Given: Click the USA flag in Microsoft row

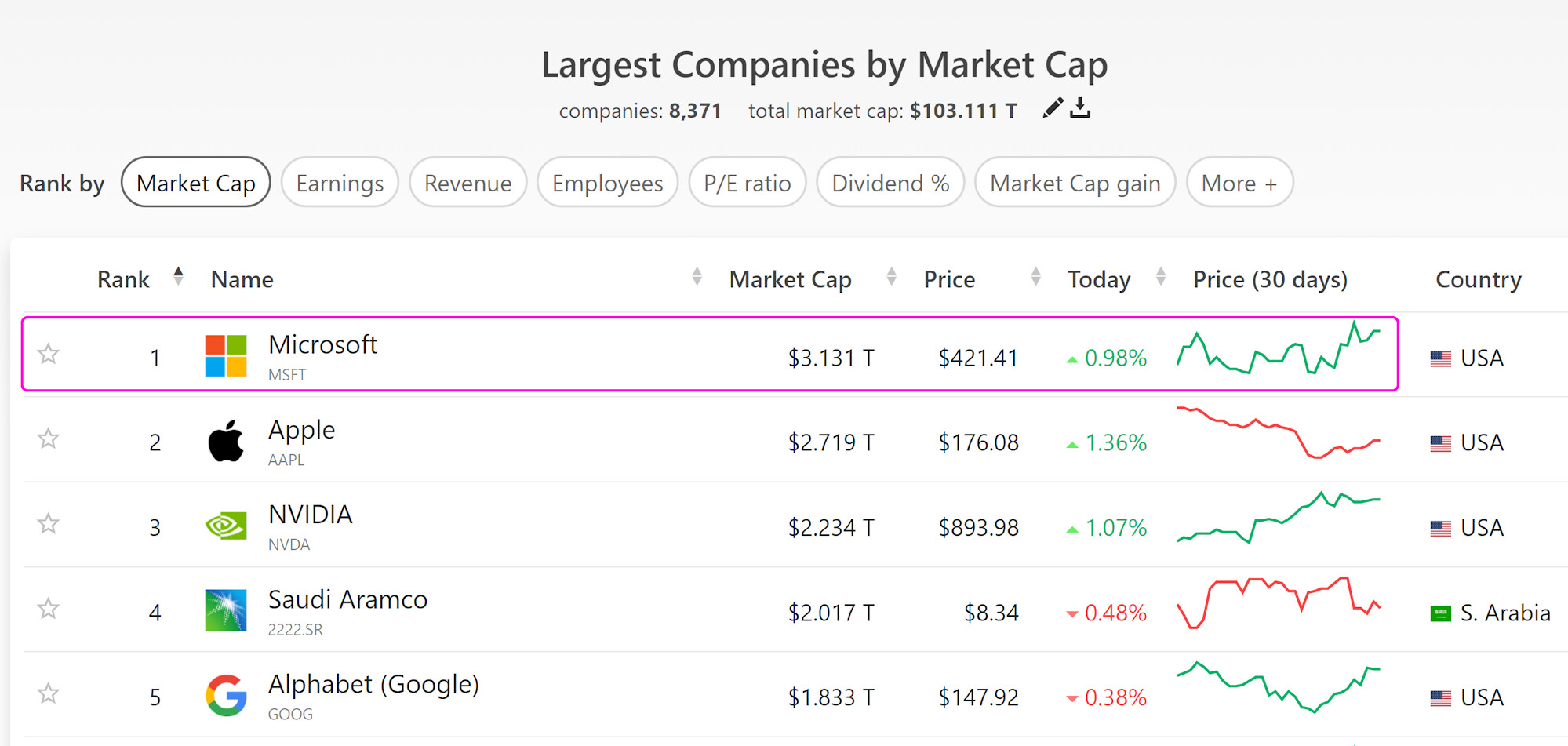Looking at the screenshot, I should [x=1440, y=358].
